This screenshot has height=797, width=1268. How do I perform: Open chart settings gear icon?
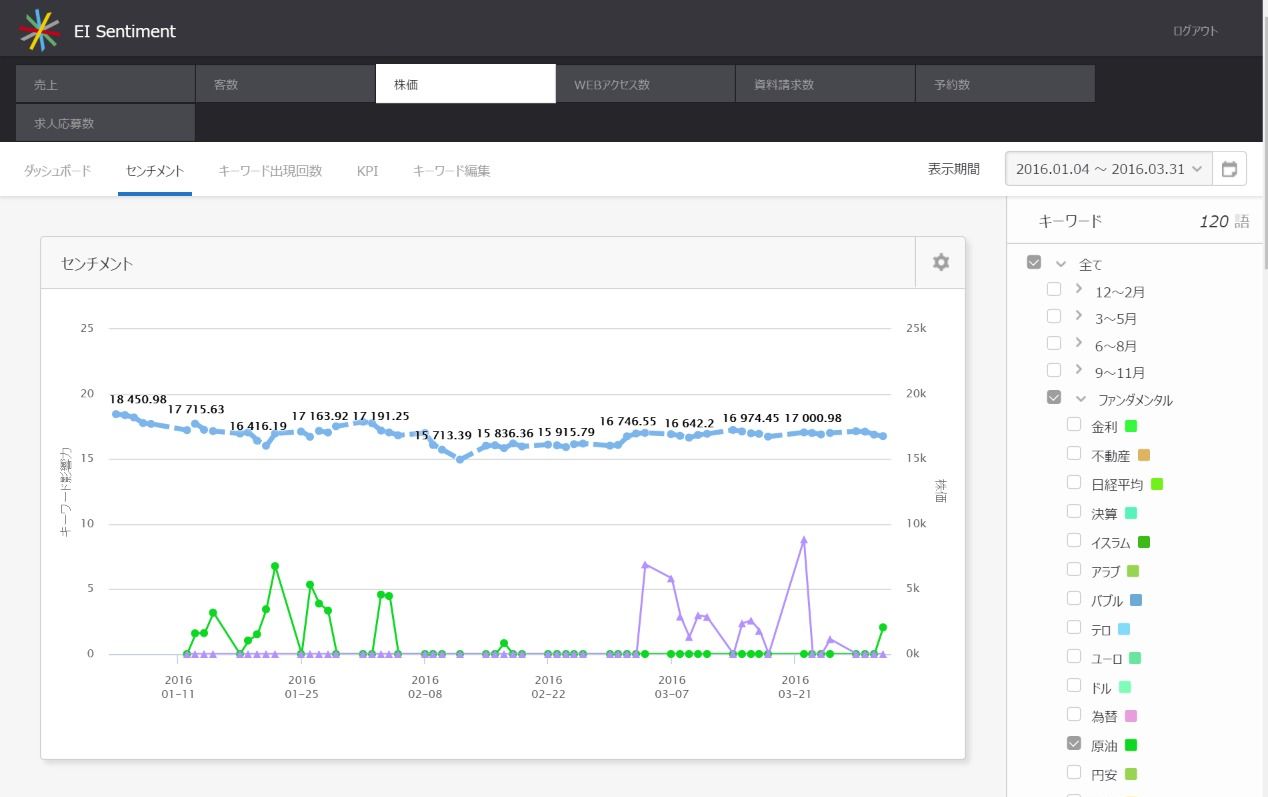coord(940,262)
